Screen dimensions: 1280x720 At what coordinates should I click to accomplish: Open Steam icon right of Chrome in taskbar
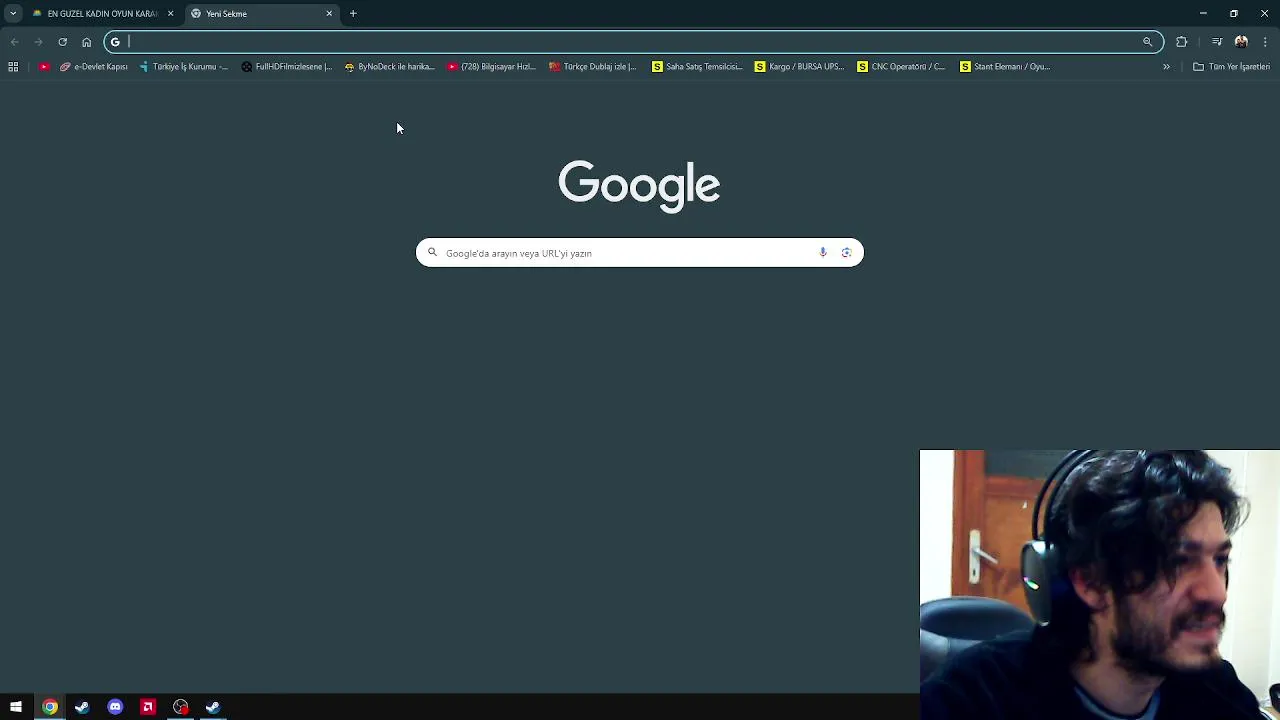pos(82,707)
